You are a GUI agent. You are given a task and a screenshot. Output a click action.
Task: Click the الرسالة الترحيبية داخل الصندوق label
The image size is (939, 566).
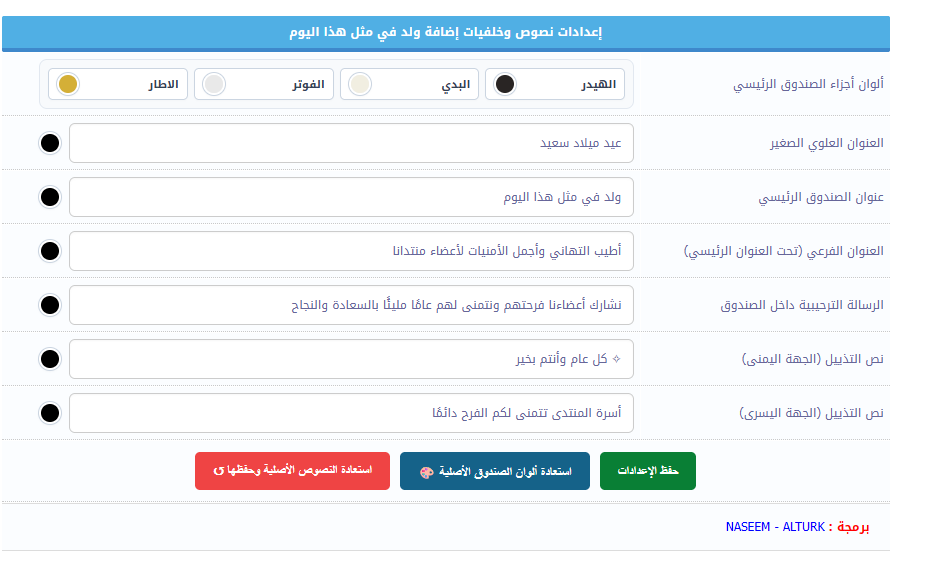[802, 305]
